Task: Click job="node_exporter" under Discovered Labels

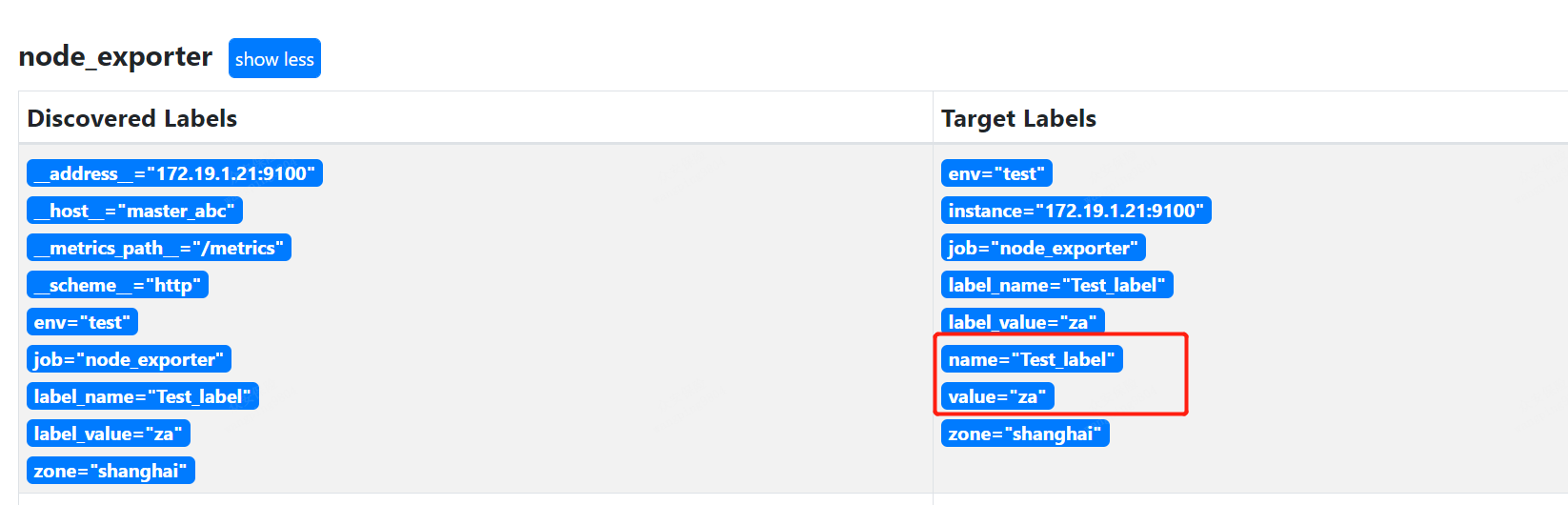Action: pyautogui.click(x=129, y=359)
